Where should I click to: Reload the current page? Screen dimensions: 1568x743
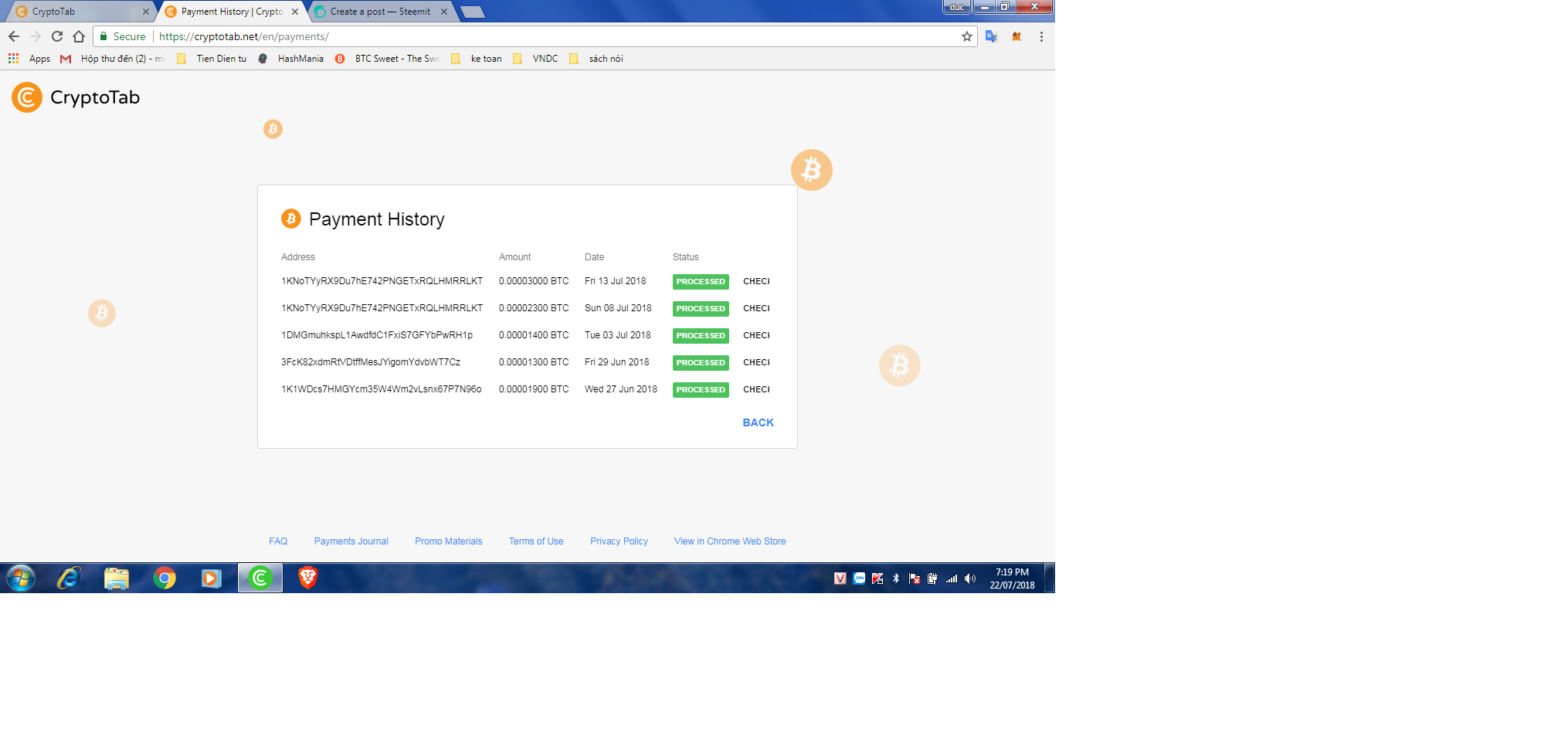coord(57,36)
